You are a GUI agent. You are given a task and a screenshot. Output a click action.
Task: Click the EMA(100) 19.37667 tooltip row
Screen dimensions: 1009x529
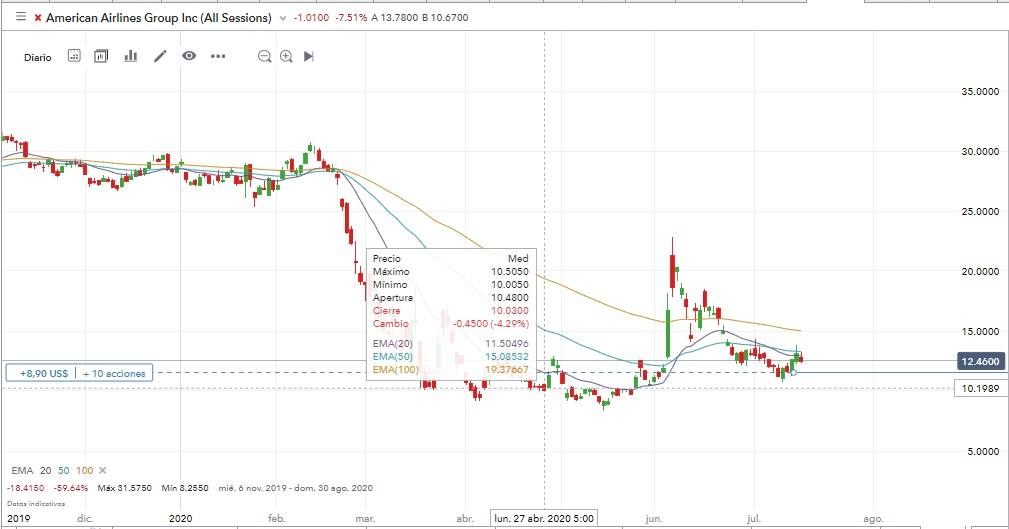click(x=450, y=369)
